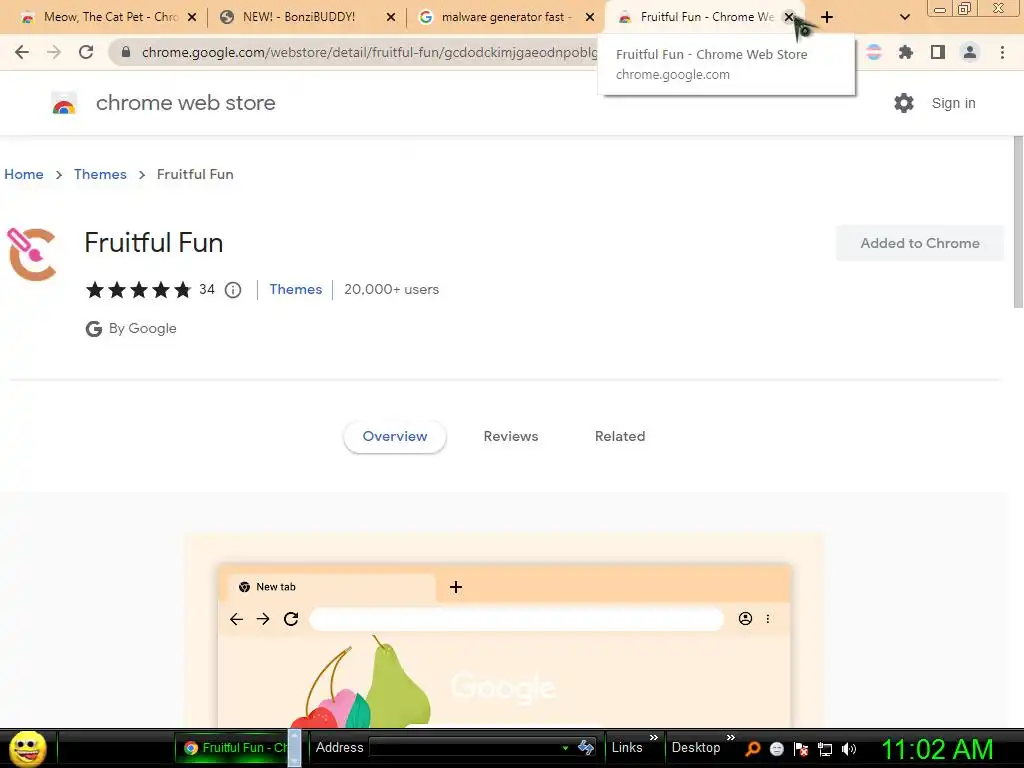Expand the Desktop toolbar chevron
1024x768 pixels.
731,737
